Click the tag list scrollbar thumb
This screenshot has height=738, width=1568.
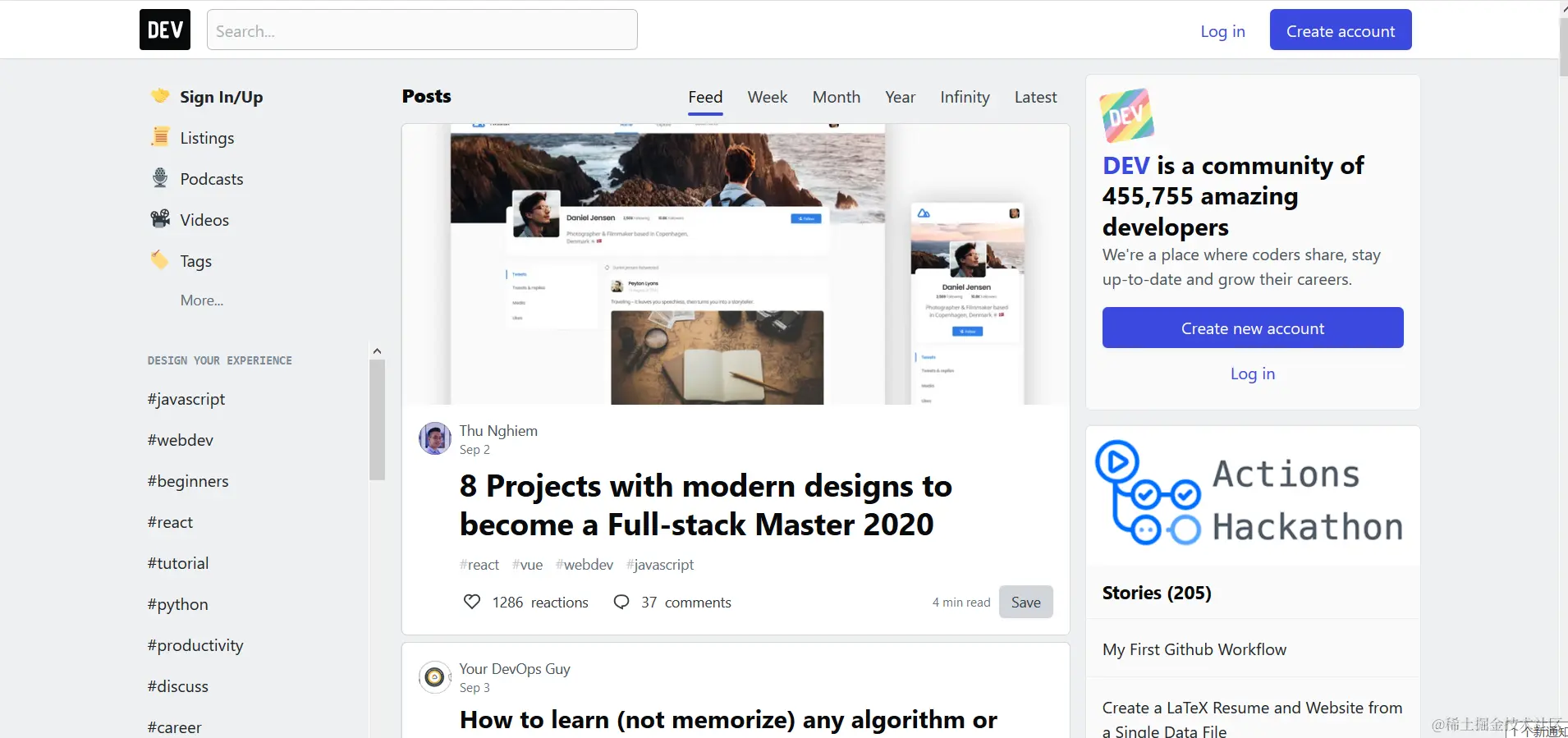pos(377,419)
